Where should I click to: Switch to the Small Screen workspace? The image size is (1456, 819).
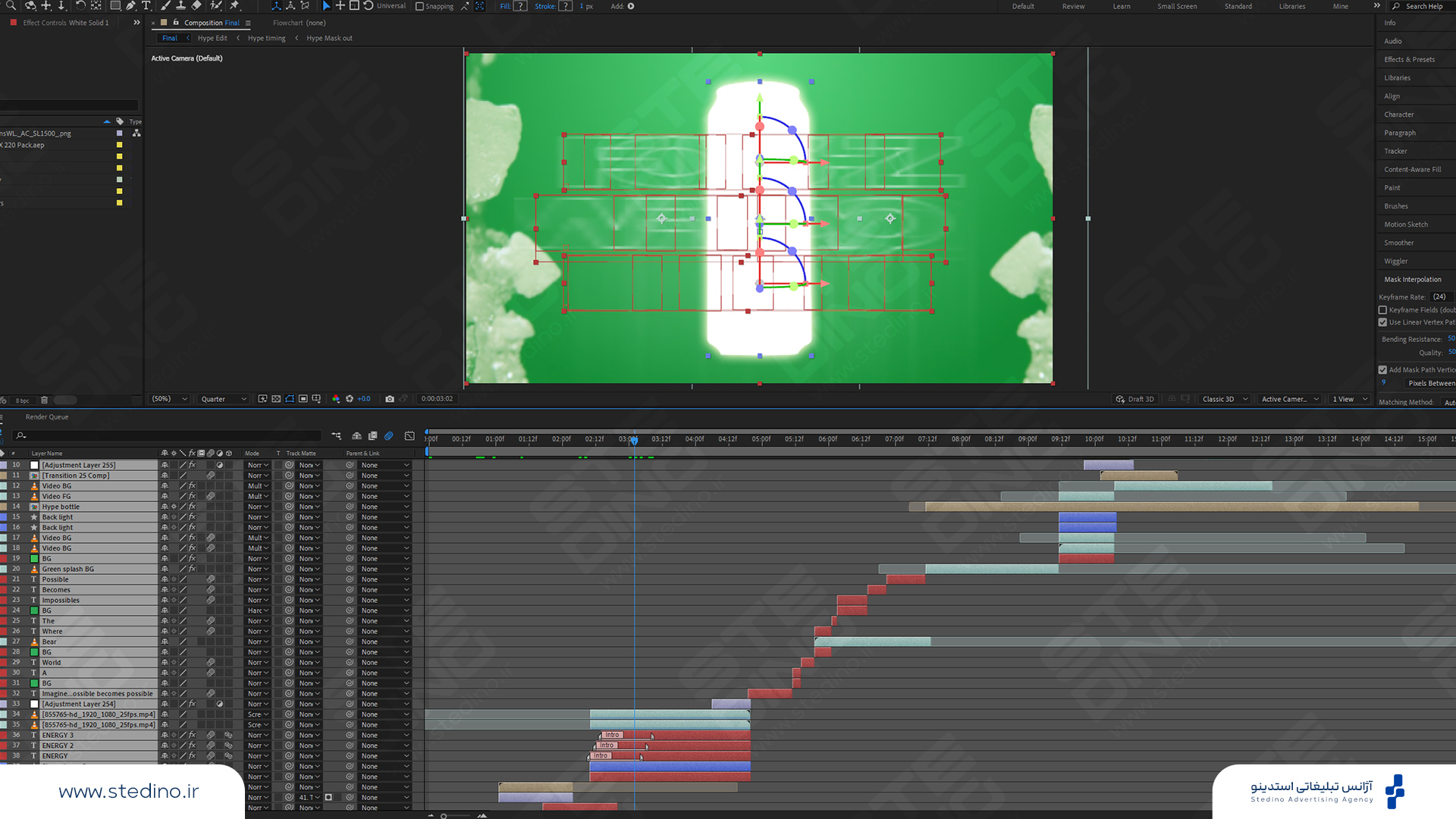coord(1177,6)
